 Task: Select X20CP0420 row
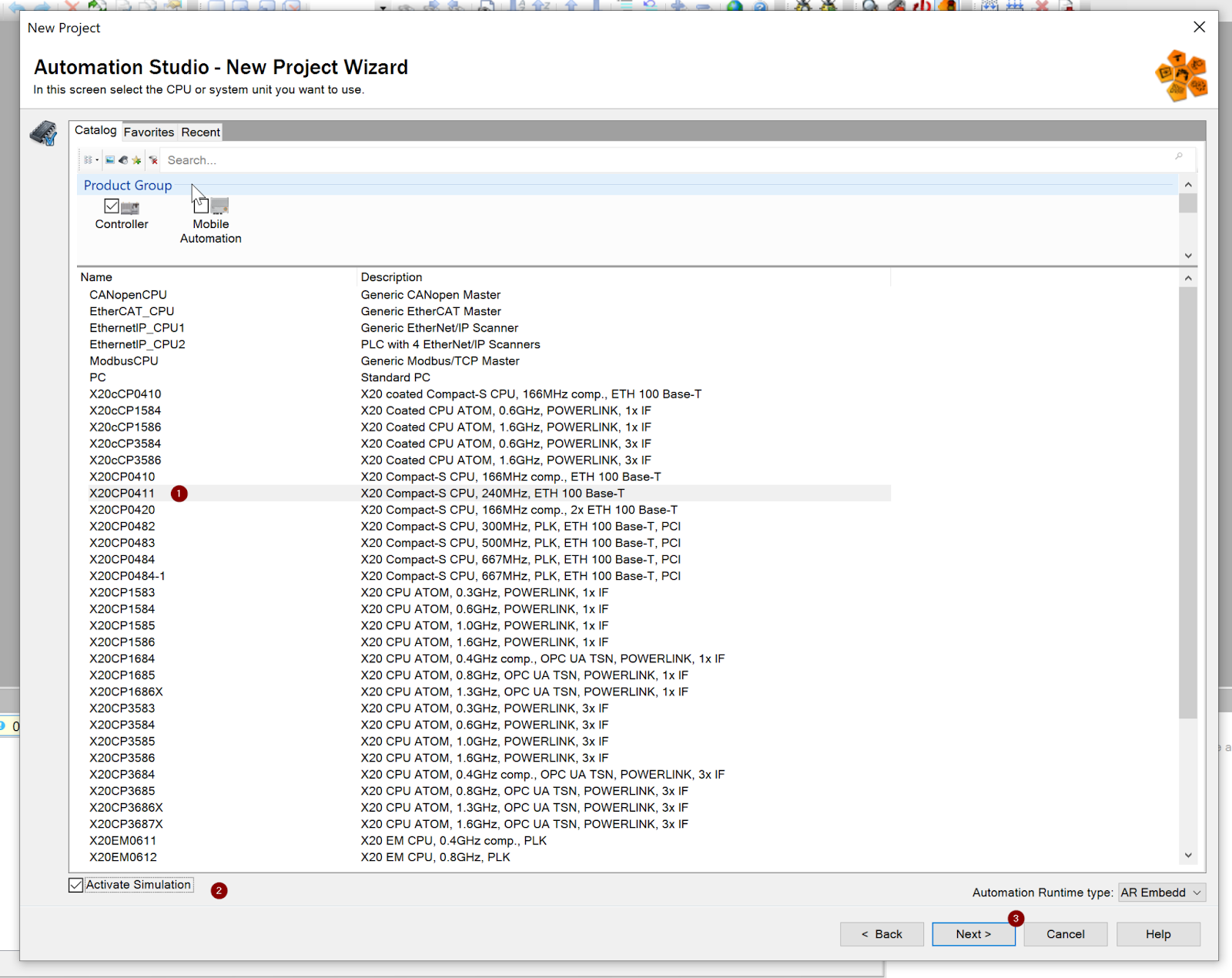485,510
